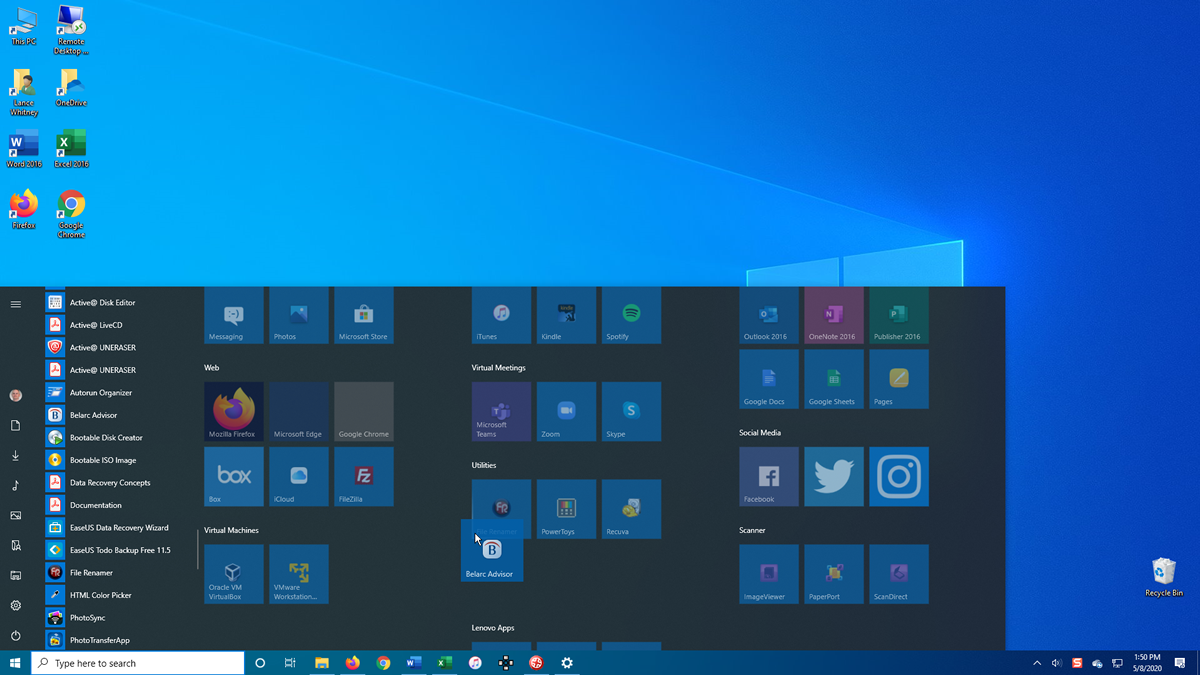Open the iCloud tile

coord(299,476)
